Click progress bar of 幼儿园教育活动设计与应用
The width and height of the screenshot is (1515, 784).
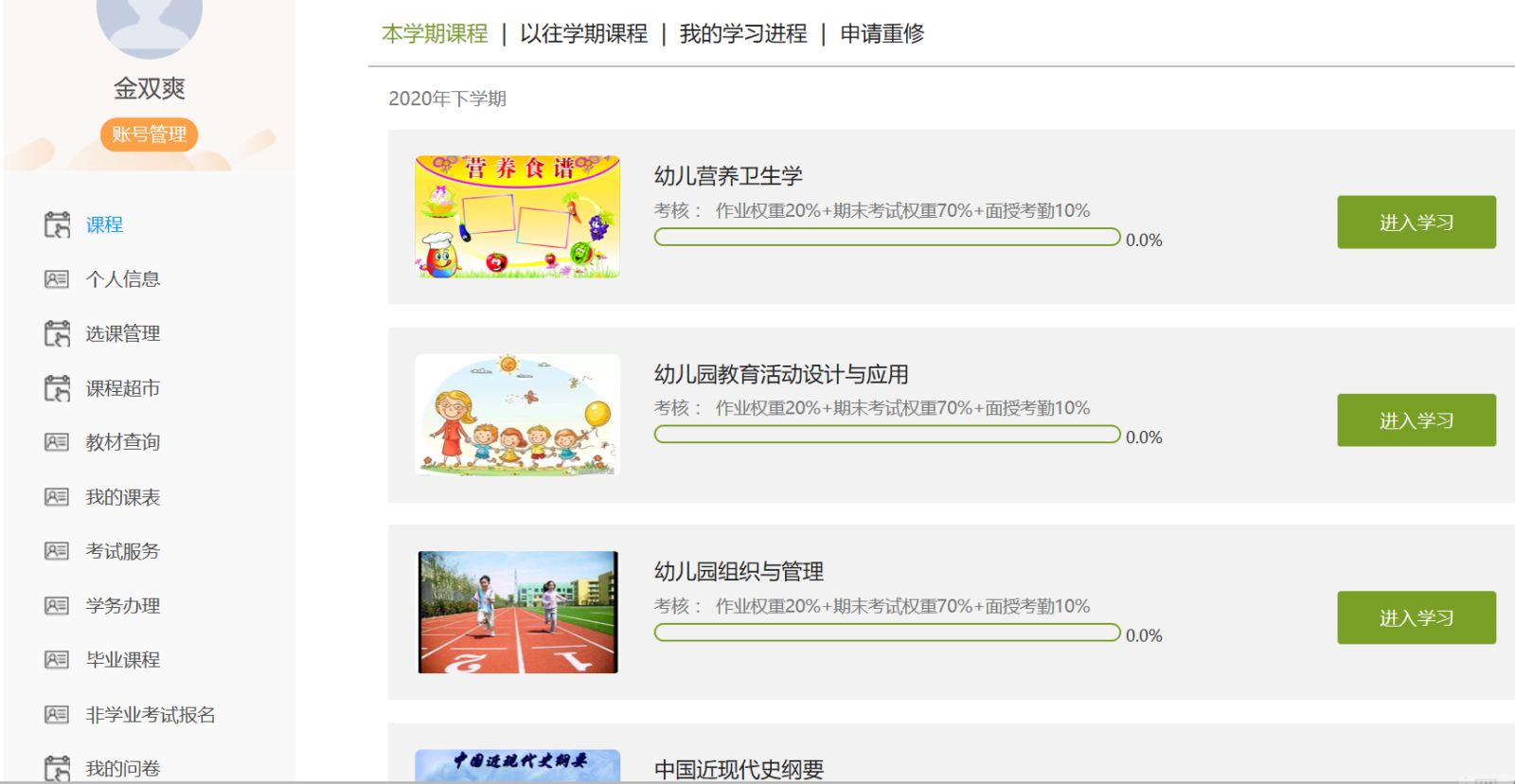tap(887, 435)
